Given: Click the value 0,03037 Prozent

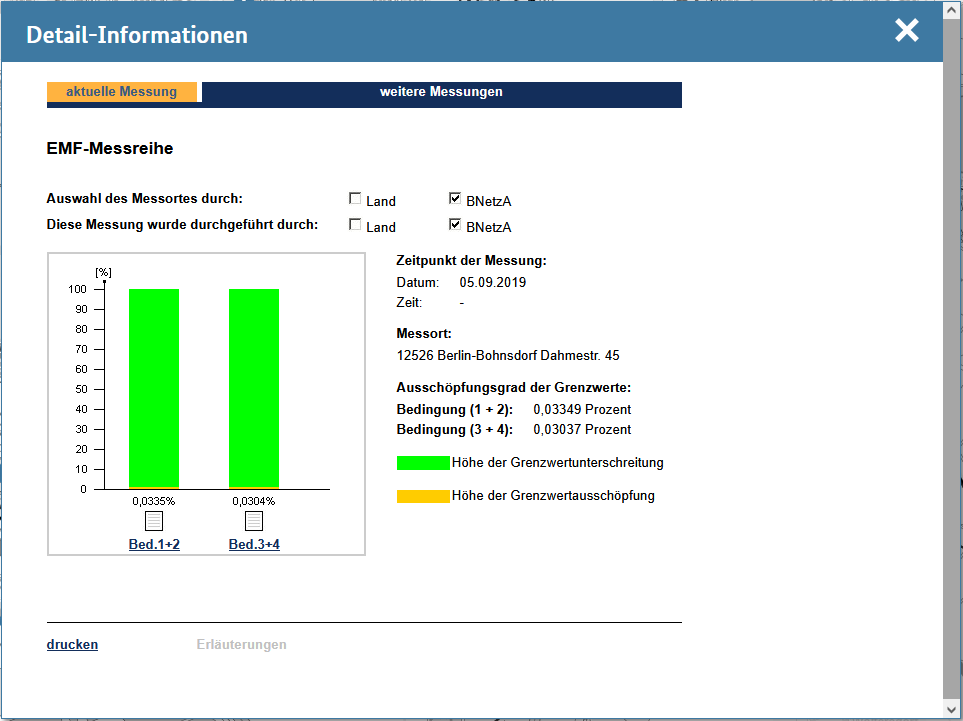Looking at the screenshot, I should pos(582,429).
